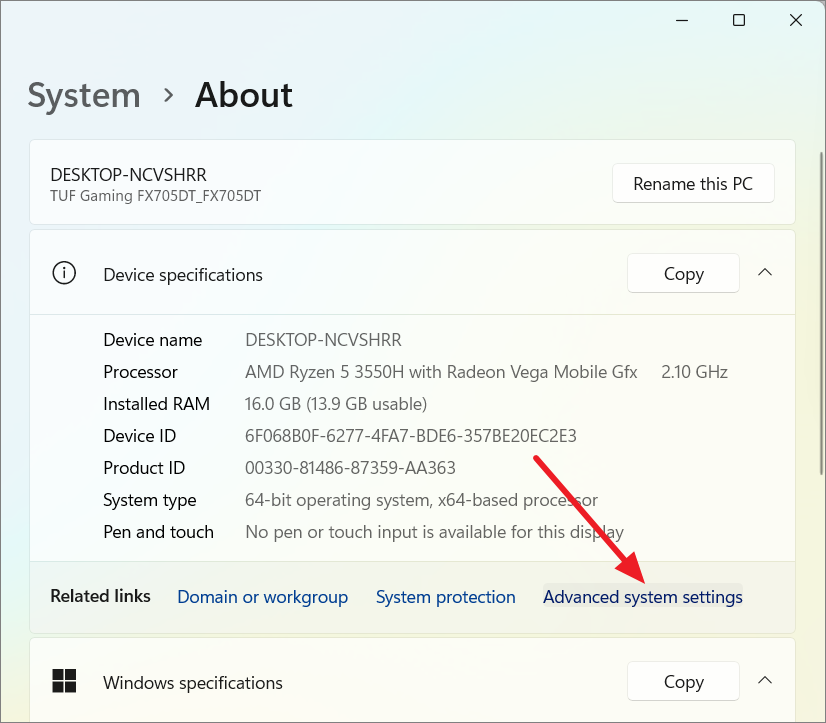Click the 16.0 GB installed RAM value
The width and height of the screenshot is (826, 723).
point(336,404)
